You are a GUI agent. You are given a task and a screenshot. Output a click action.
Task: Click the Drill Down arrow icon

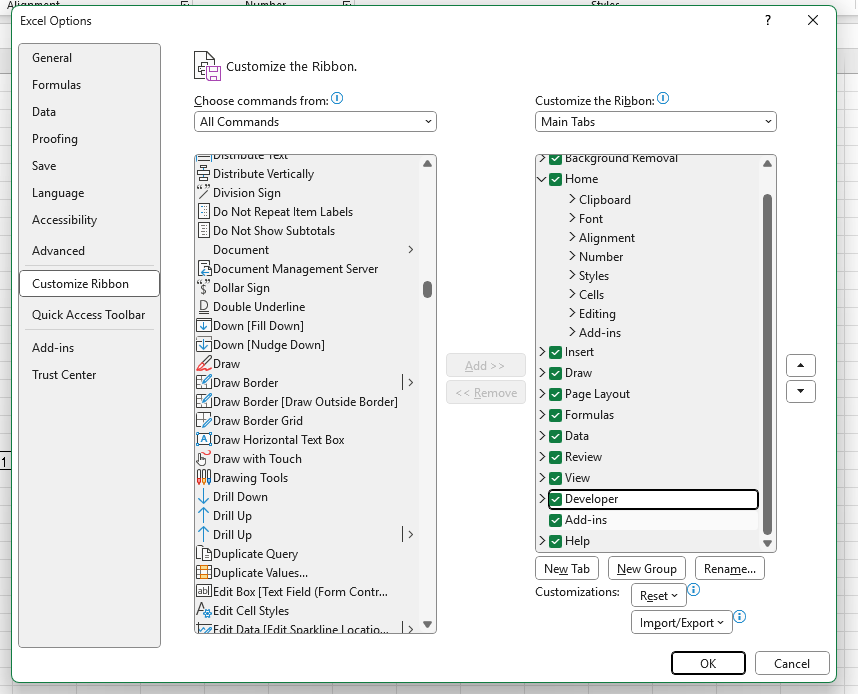tap(204, 497)
